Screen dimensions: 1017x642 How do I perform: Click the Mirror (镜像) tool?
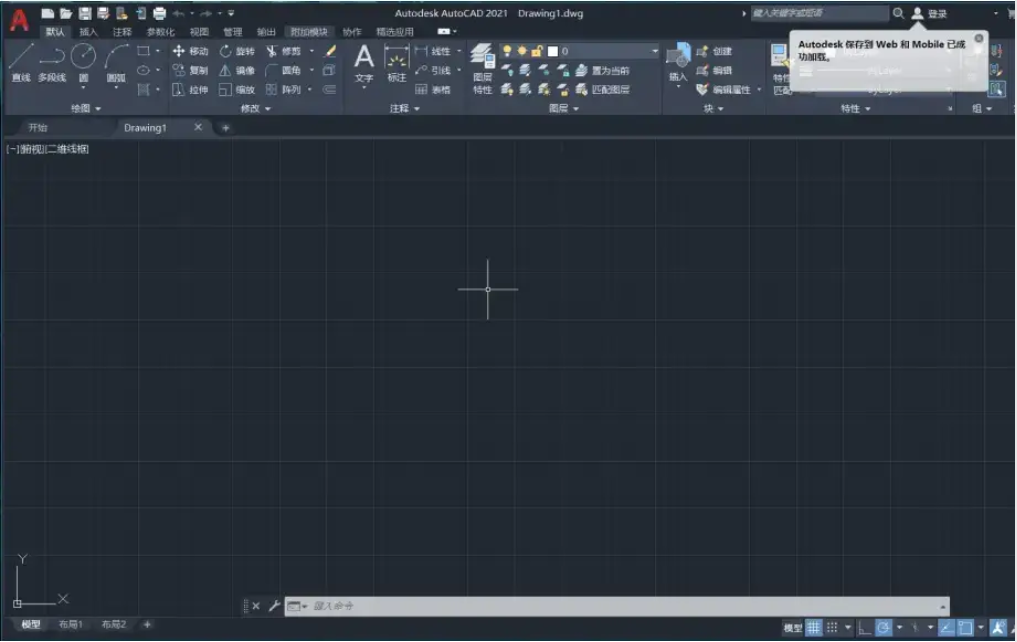click(x=237, y=70)
